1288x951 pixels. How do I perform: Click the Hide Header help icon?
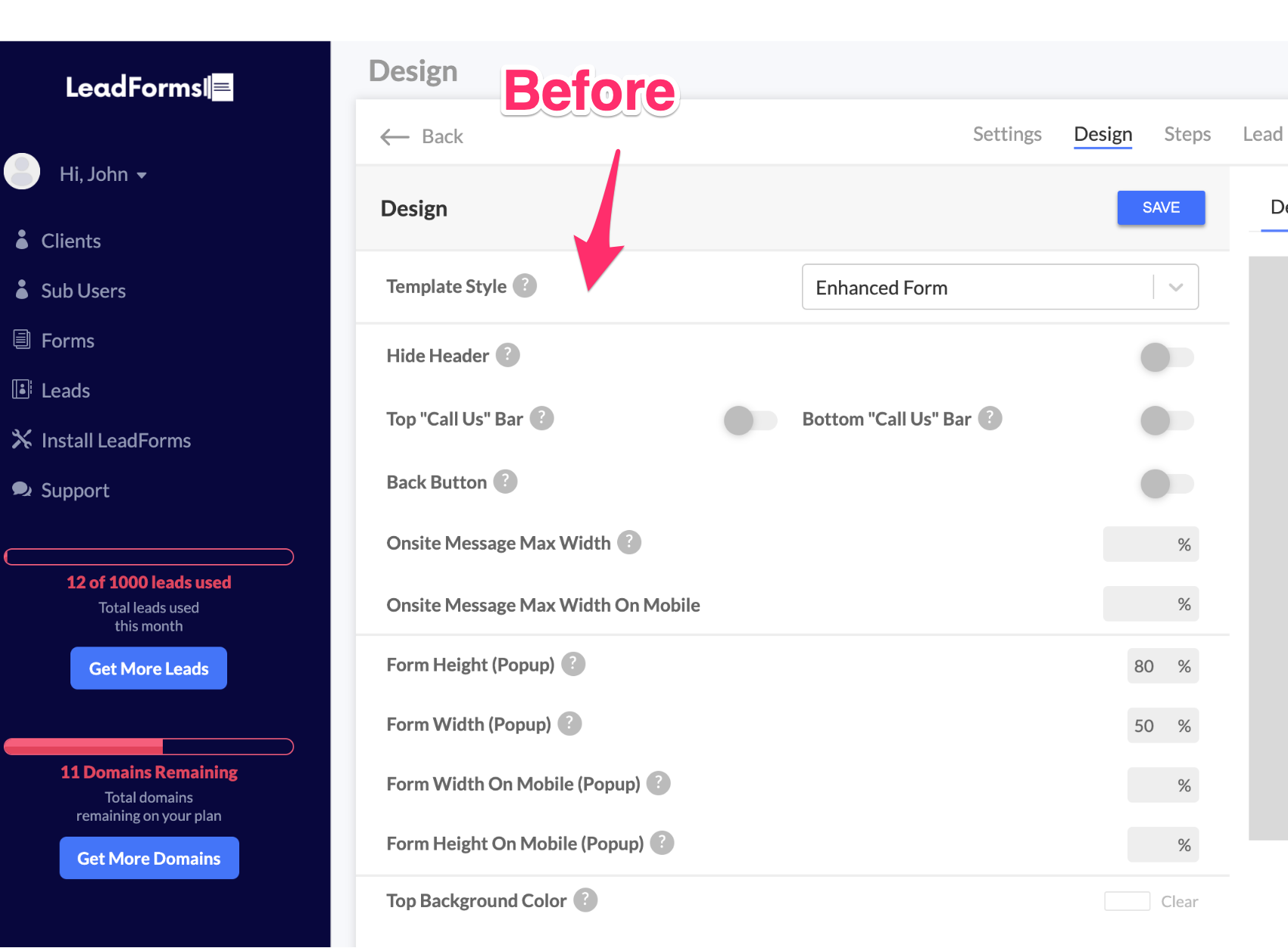508,355
